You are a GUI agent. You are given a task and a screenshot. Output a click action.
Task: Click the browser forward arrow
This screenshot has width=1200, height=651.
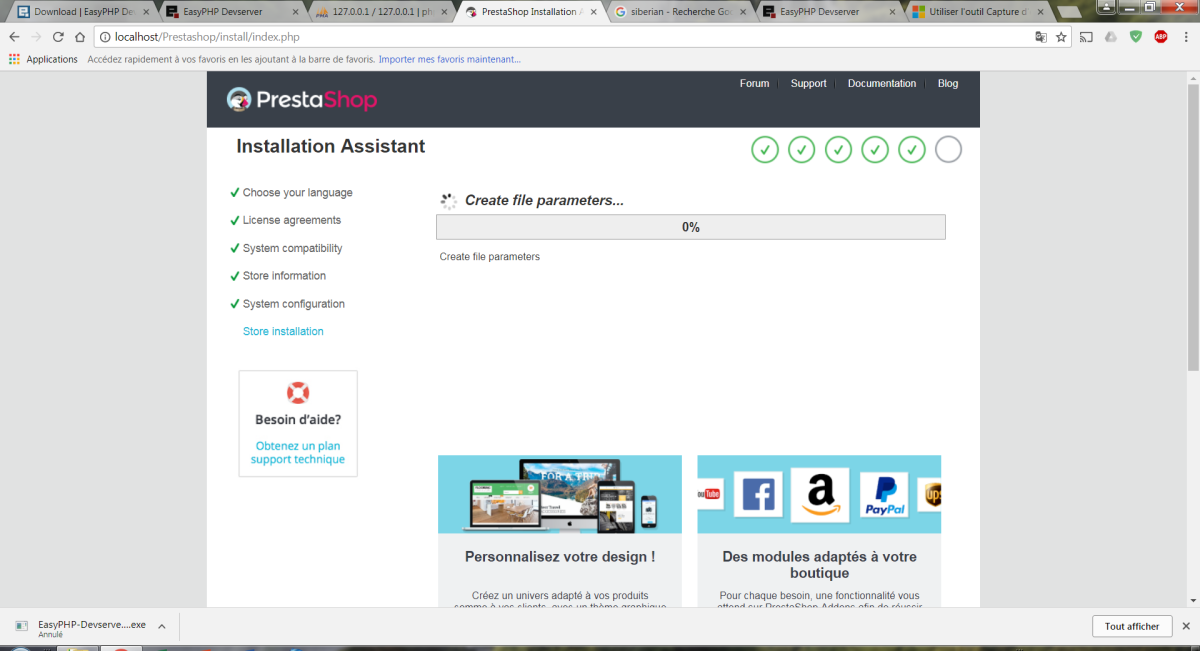coord(36,37)
